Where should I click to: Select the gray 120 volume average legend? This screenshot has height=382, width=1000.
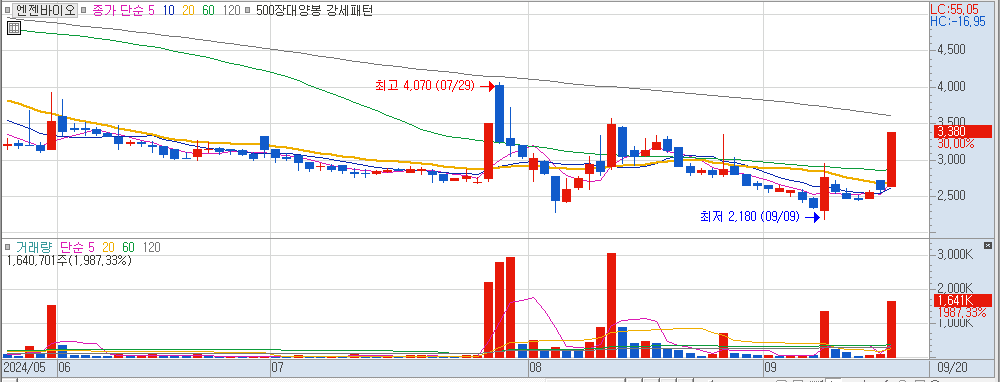click(152, 247)
